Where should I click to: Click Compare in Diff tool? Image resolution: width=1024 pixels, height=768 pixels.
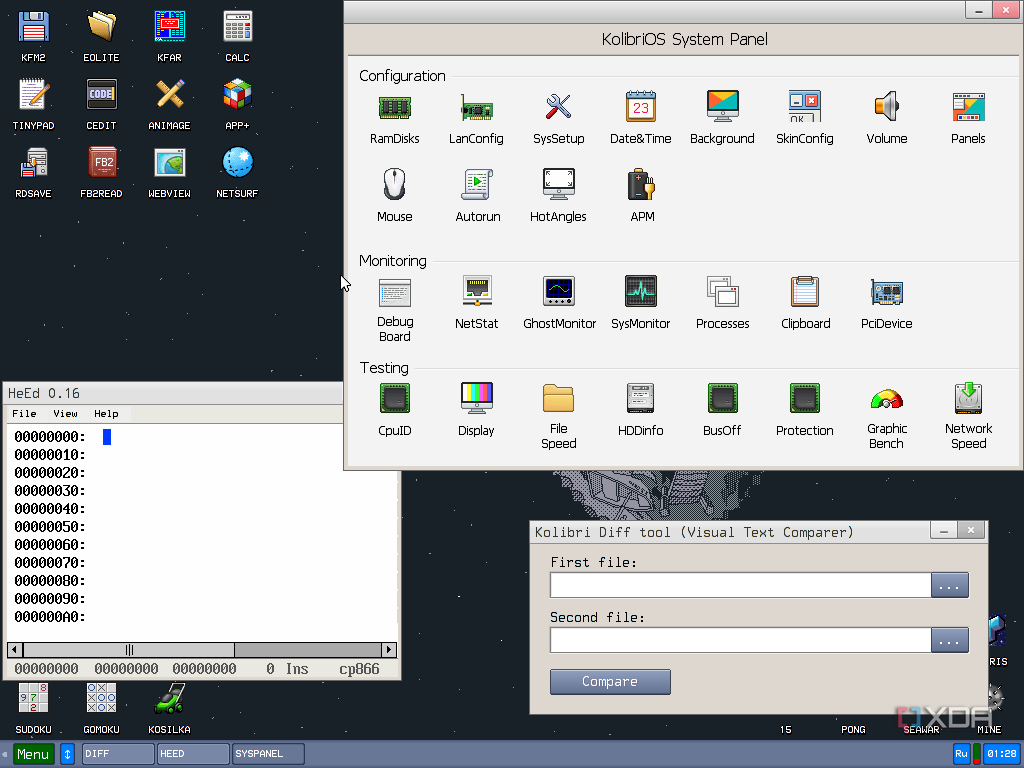coord(610,681)
